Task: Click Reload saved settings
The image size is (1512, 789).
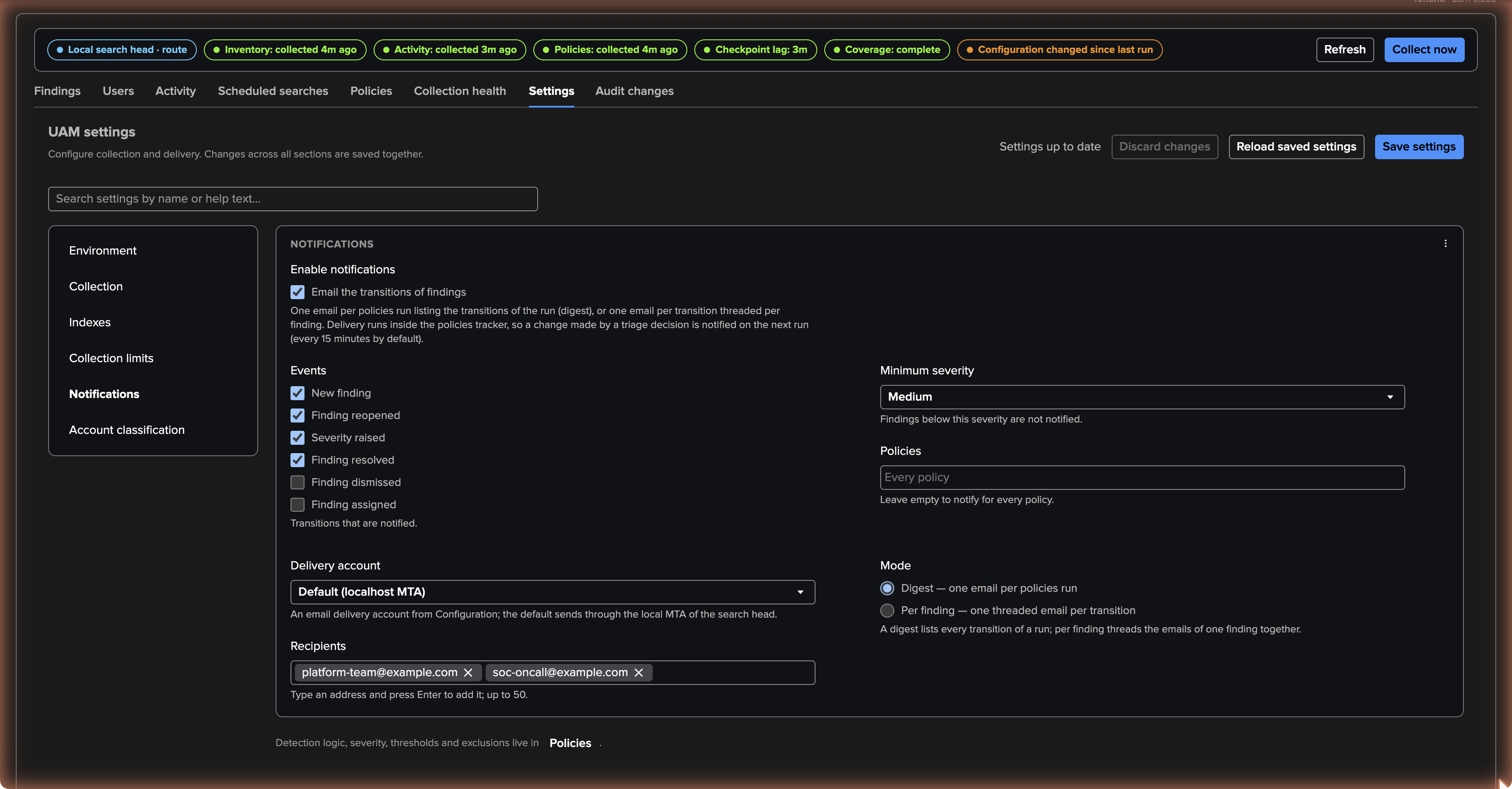Action: (x=1296, y=147)
